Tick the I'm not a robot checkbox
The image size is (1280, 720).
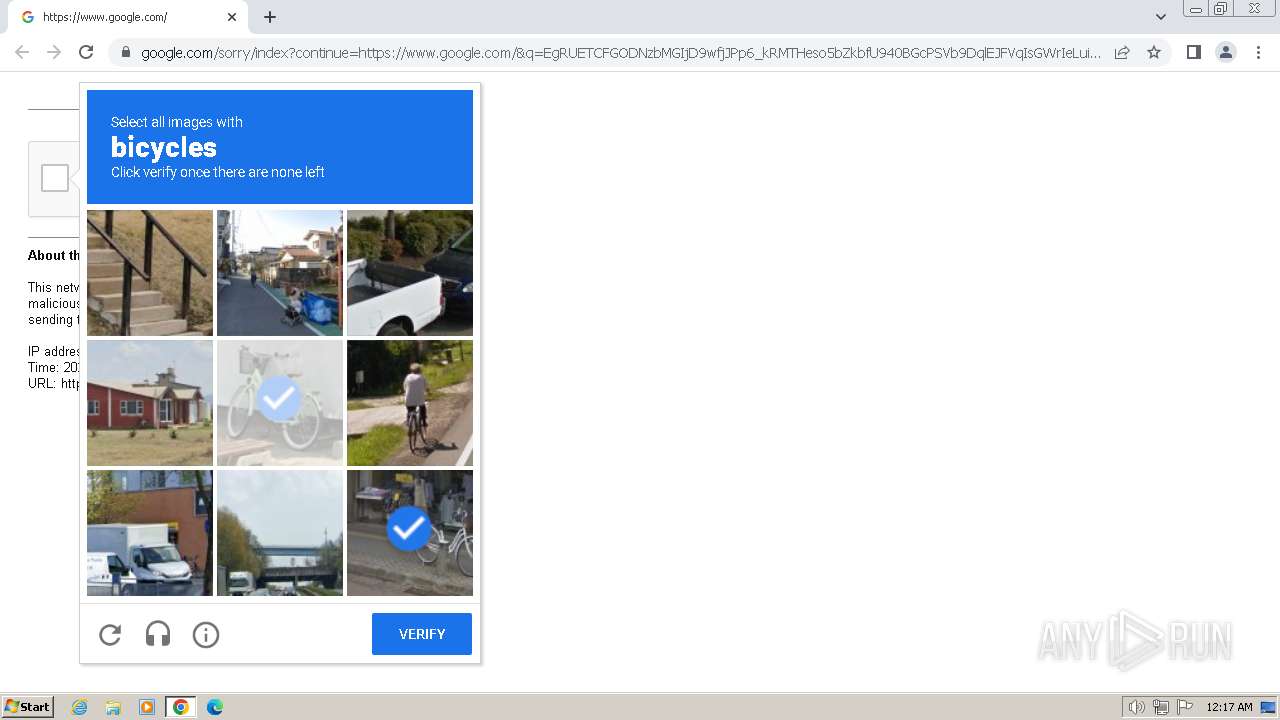(x=55, y=178)
